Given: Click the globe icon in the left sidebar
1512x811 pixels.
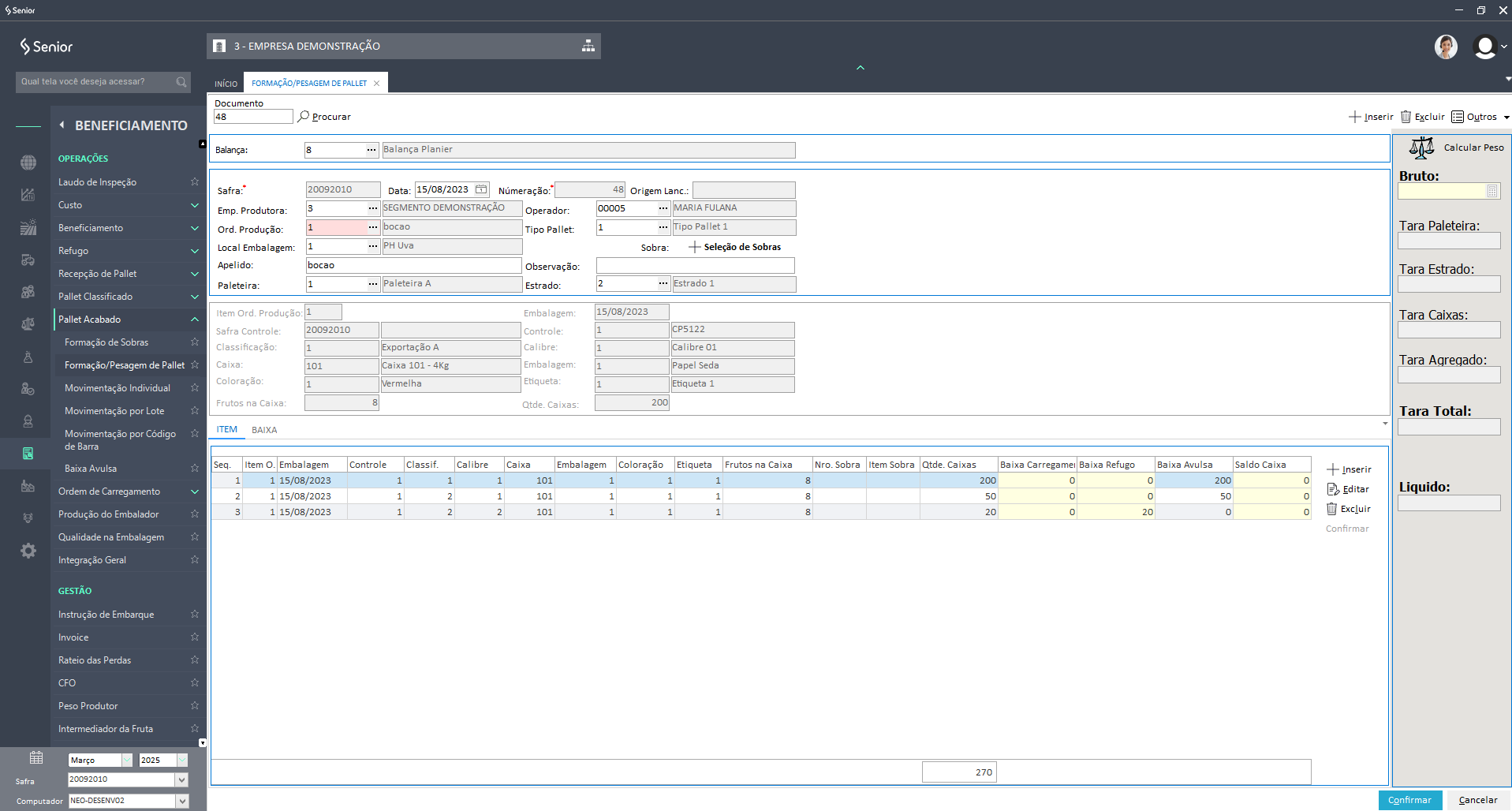Looking at the screenshot, I should [x=28, y=163].
